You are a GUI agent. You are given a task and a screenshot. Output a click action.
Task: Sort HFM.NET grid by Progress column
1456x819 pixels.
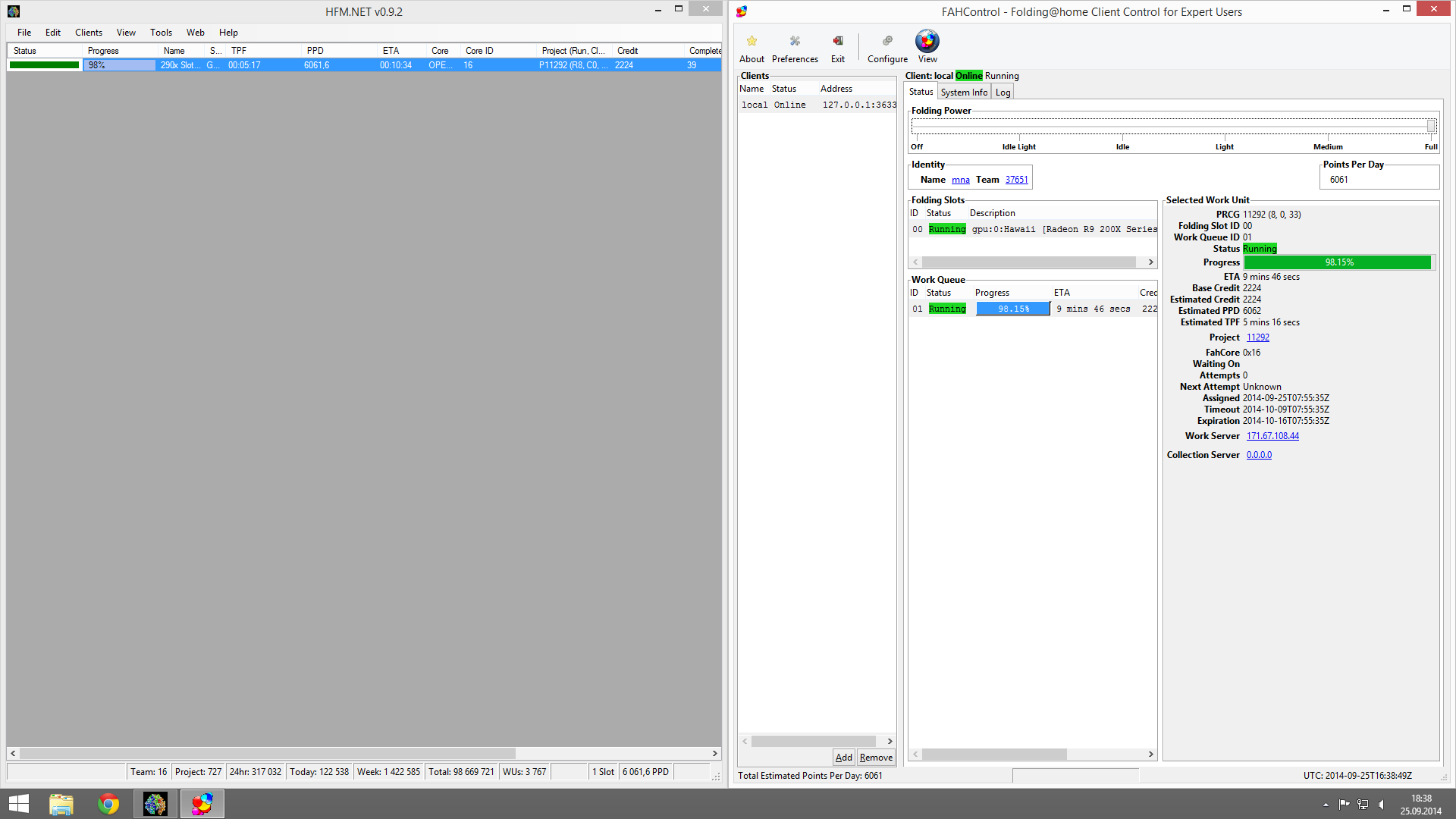pyautogui.click(x=121, y=51)
